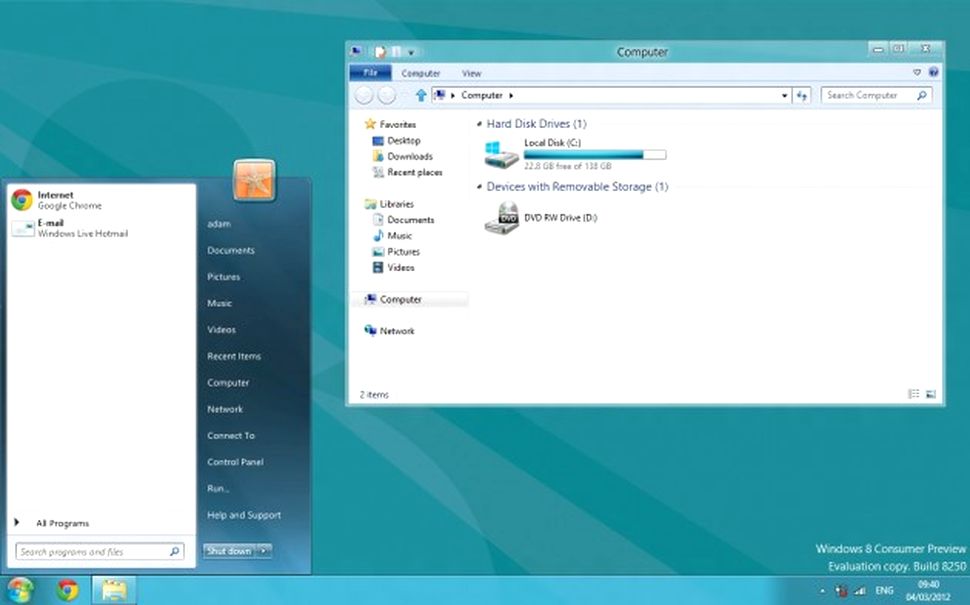
Task: Expand the address bar history dropdown
Action: 784,95
